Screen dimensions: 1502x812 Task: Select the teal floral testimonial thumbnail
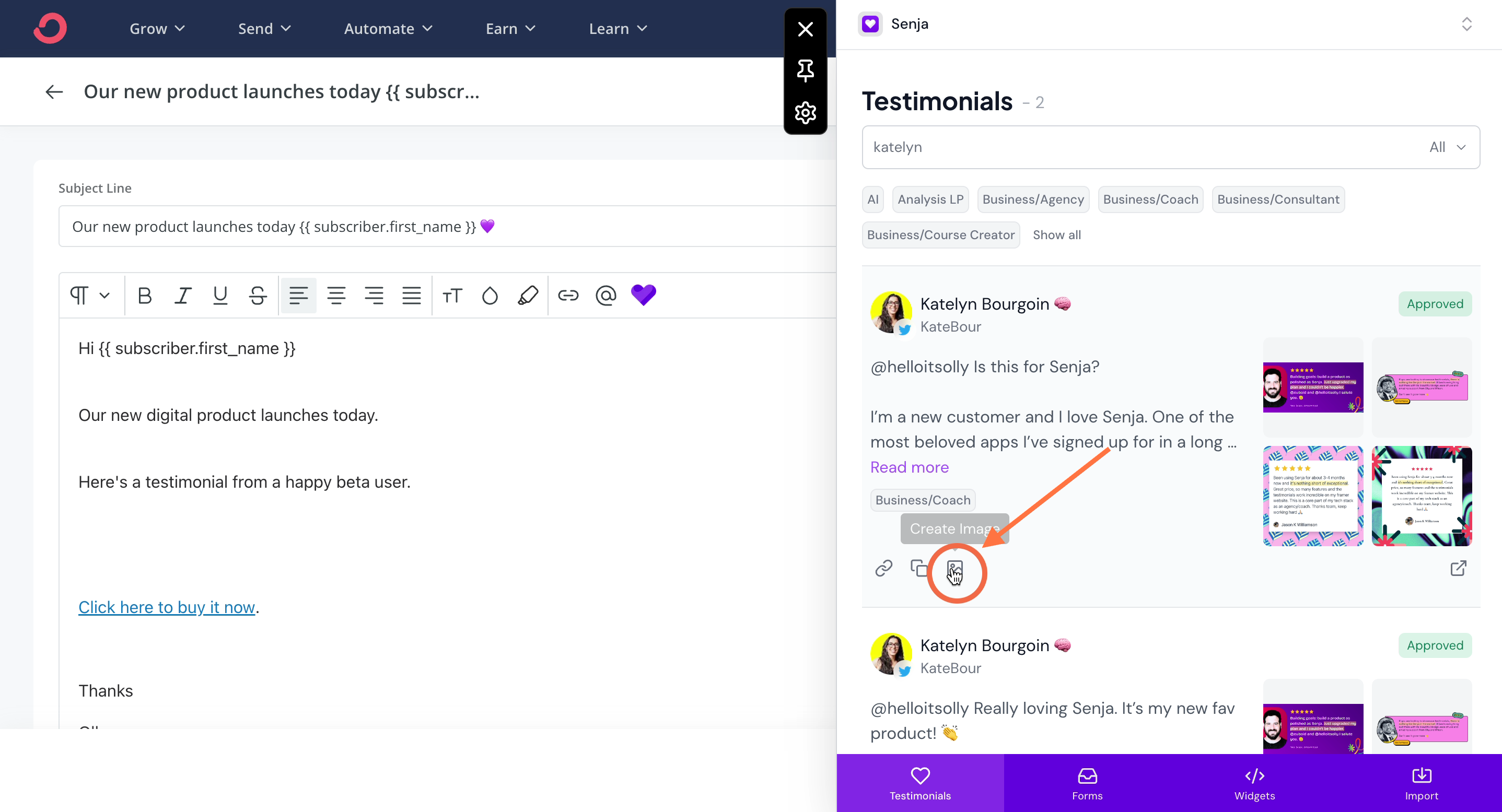pos(1422,496)
